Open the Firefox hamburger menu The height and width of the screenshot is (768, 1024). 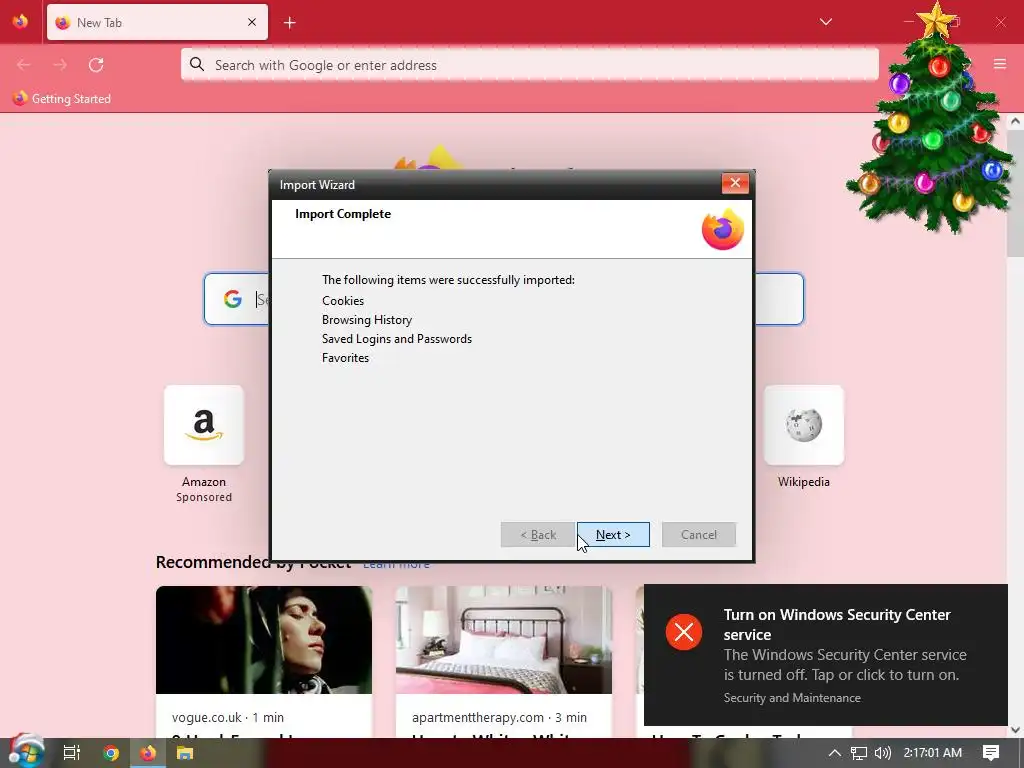pyautogui.click(x=1000, y=64)
